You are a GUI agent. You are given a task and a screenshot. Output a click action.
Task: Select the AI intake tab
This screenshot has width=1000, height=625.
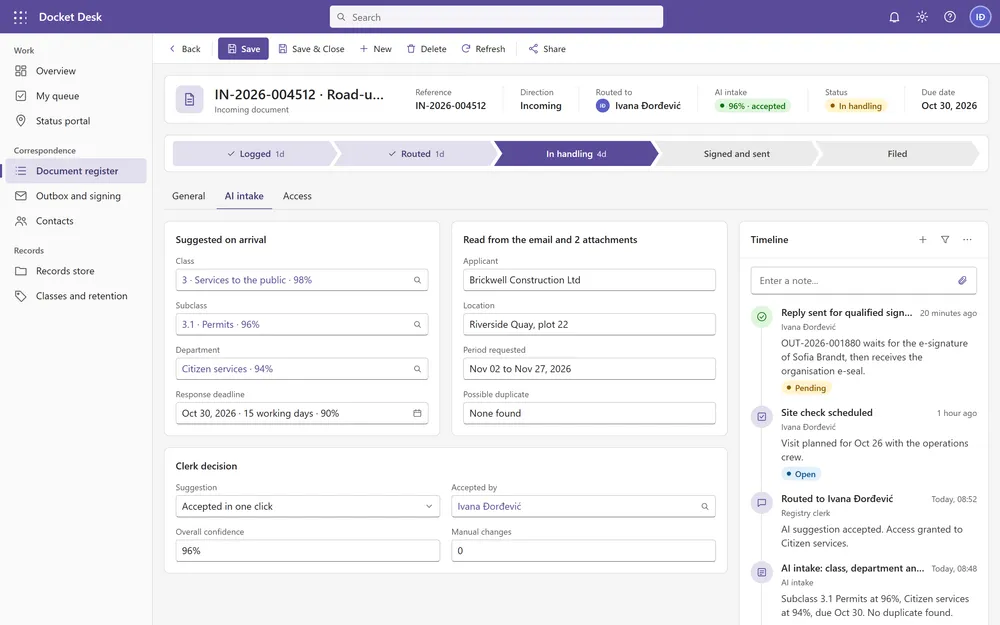click(244, 196)
